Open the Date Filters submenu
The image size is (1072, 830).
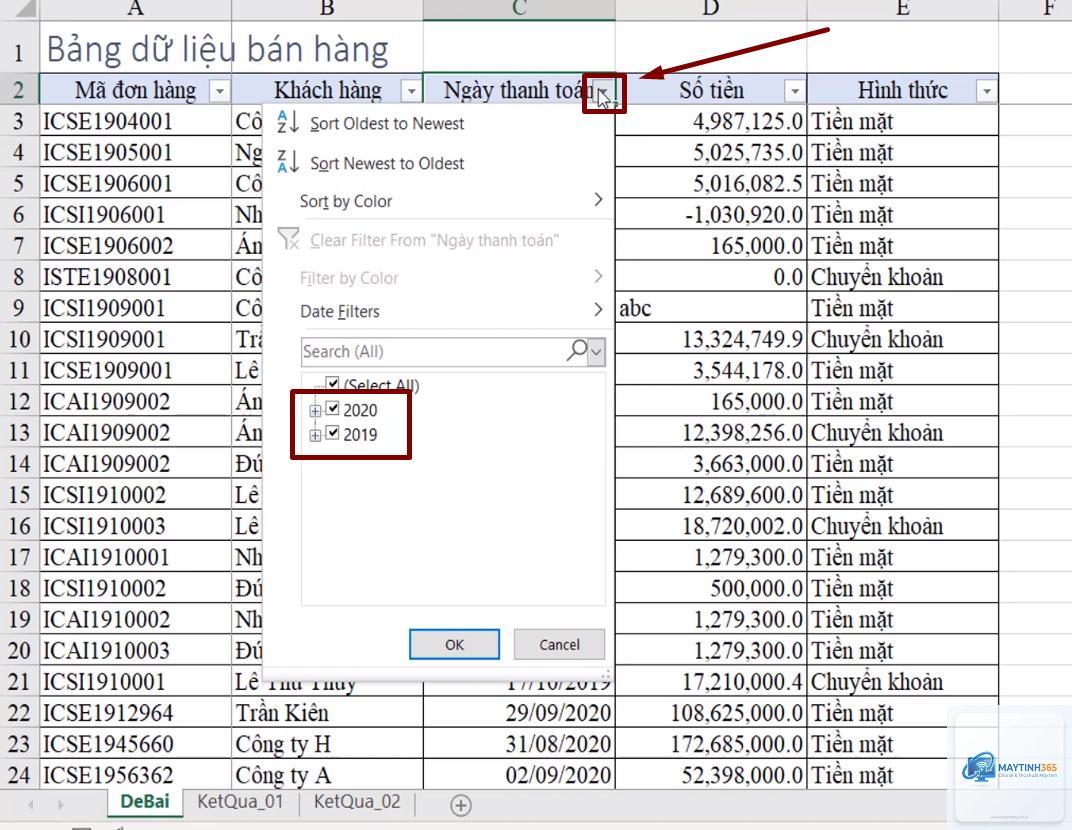[x=452, y=311]
